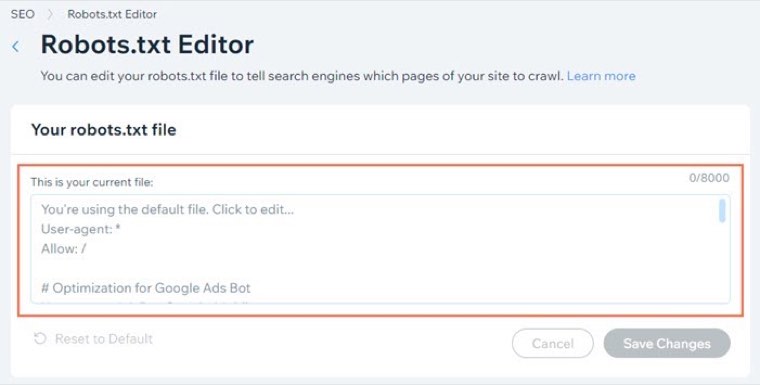Click the reset circular arrow icon

point(40,338)
